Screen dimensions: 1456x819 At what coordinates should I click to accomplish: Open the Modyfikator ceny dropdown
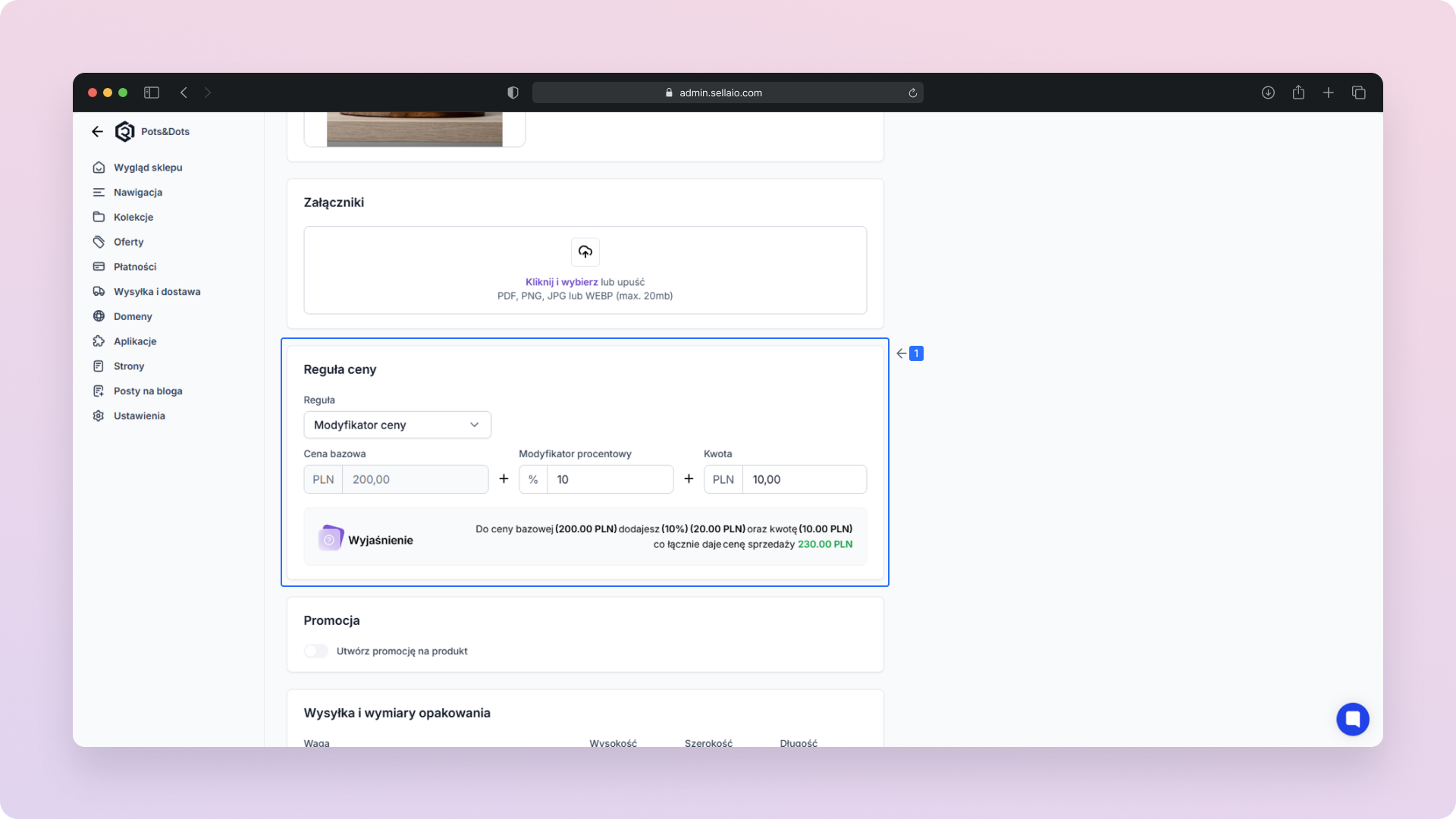(397, 425)
